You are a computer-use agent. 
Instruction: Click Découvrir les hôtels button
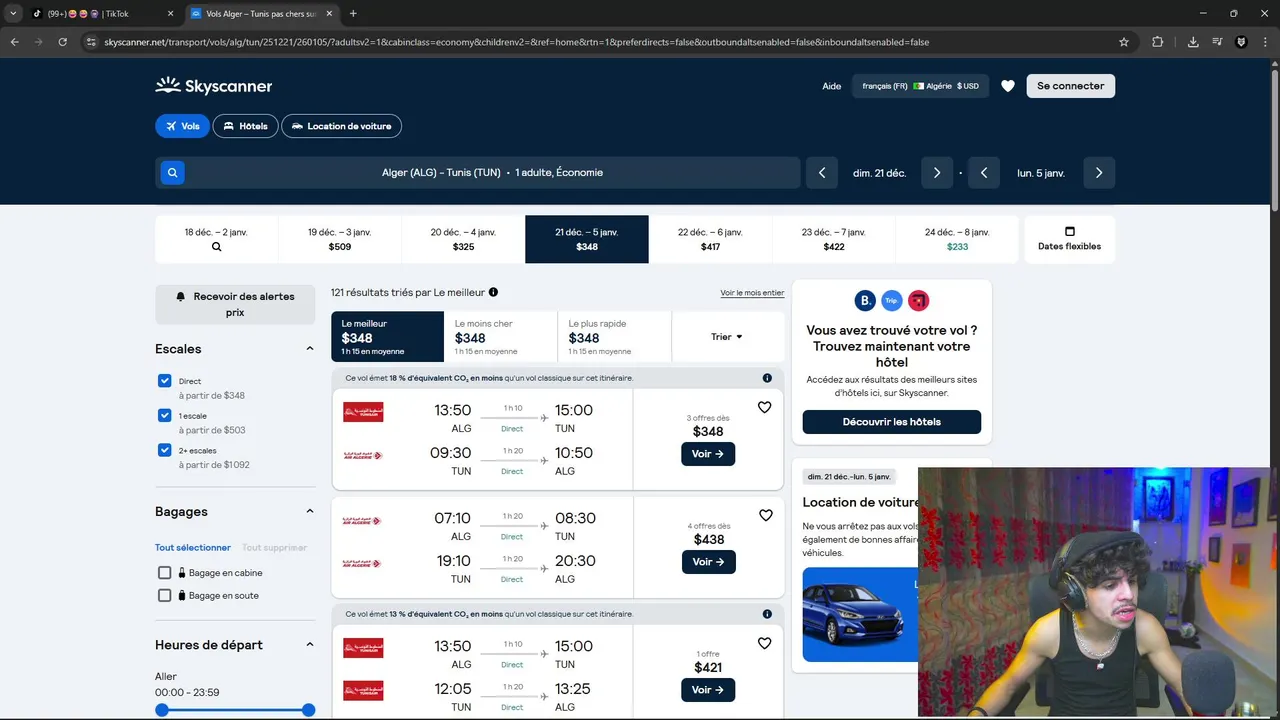[x=892, y=422]
